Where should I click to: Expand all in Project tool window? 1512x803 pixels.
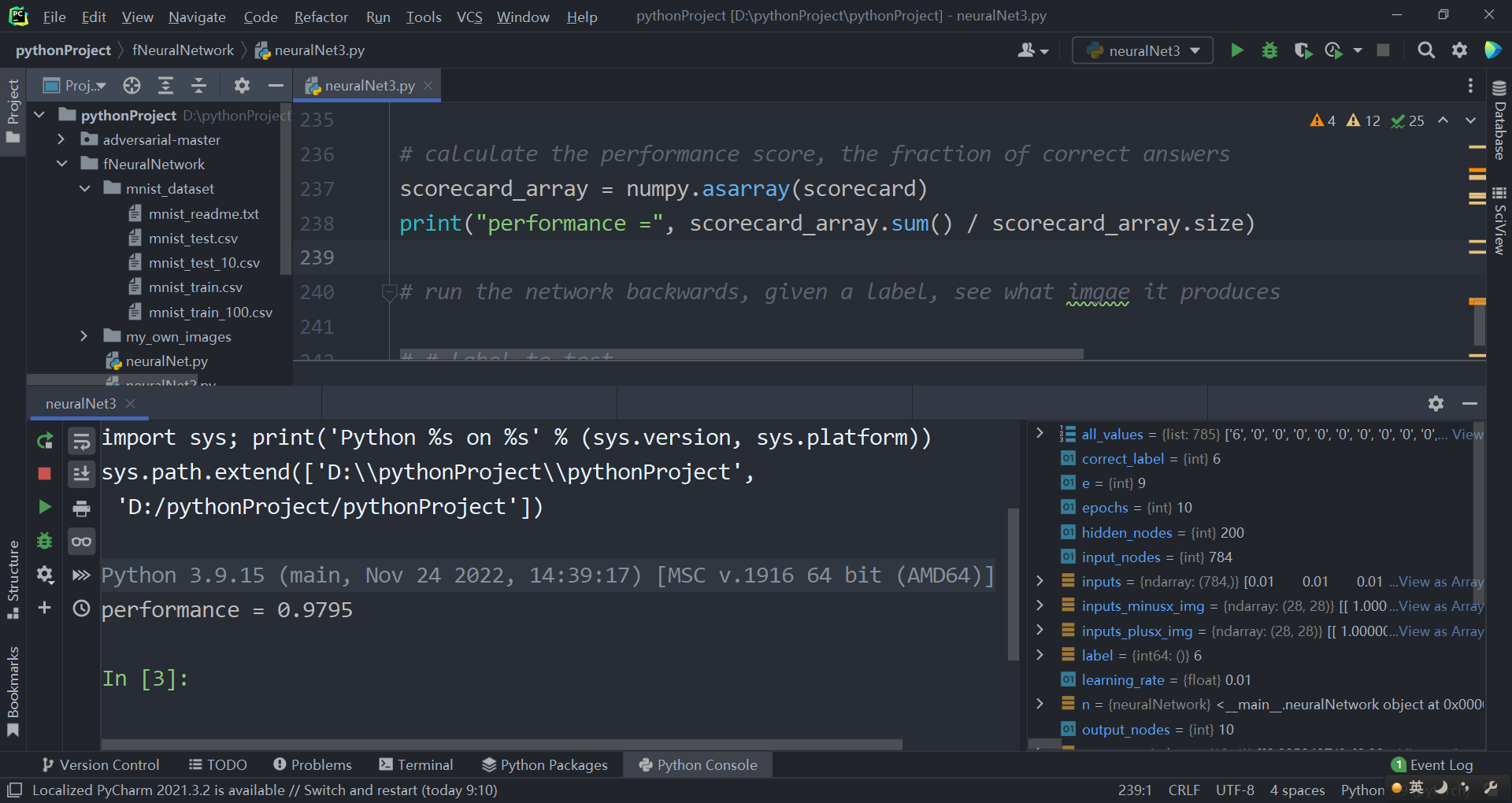pyautogui.click(x=165, y=85)
